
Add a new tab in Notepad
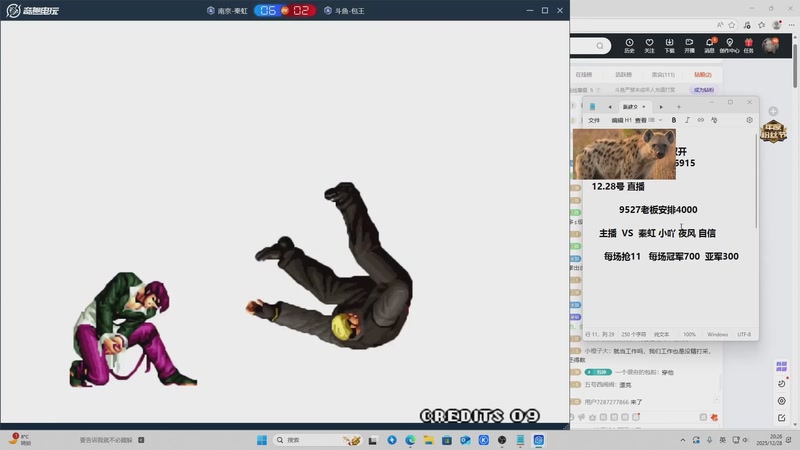pos(679,107)
